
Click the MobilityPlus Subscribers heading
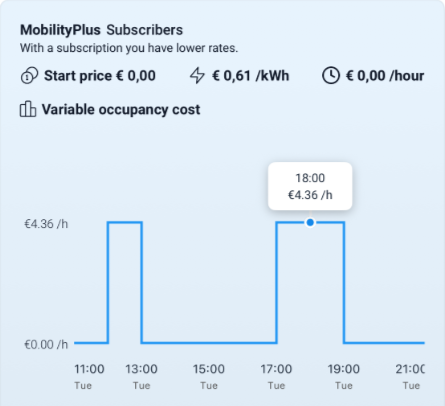click(x=101, y=30)
